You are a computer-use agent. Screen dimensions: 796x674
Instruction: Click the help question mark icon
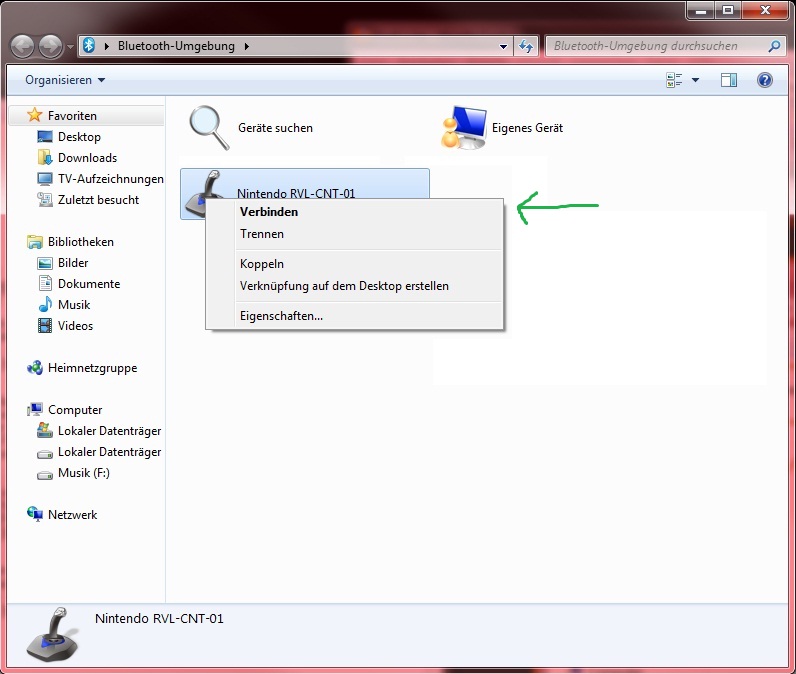[765, 80]
